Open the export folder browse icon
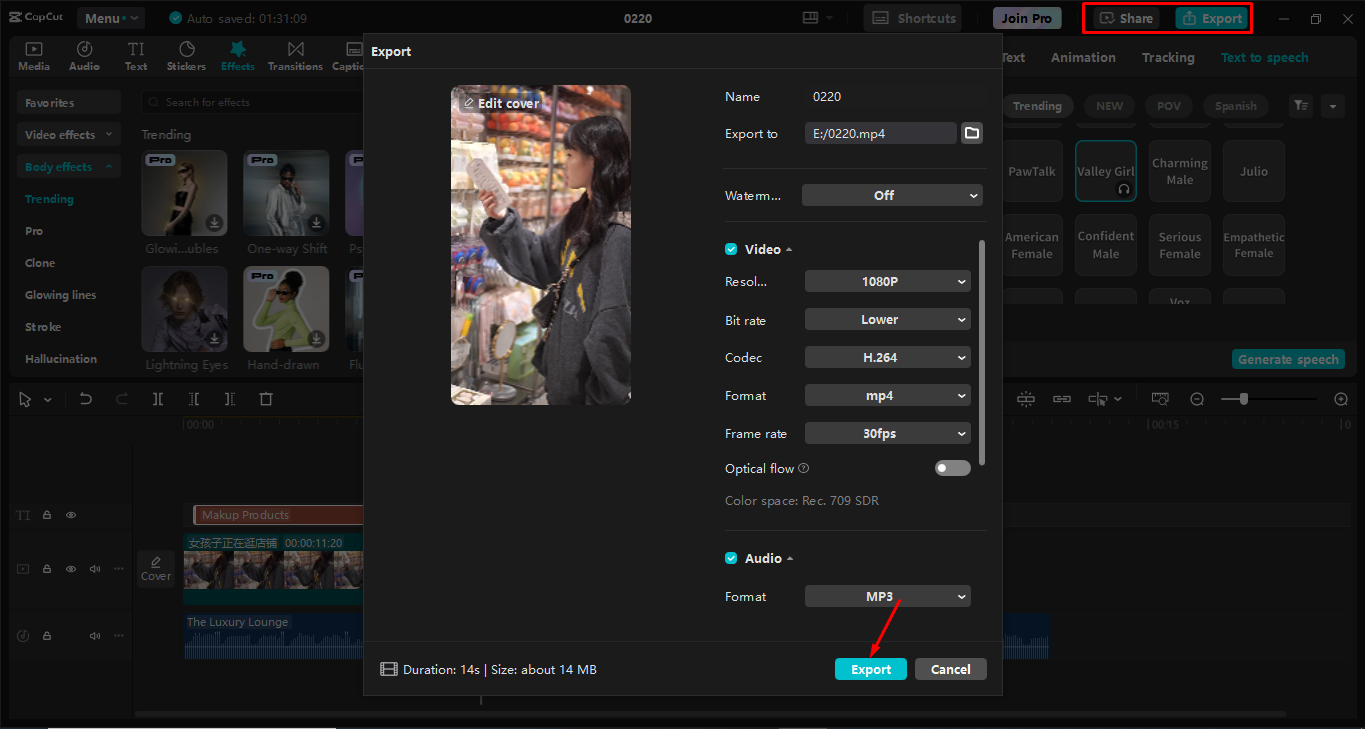 pyautogui.click(x=971, y=133)
